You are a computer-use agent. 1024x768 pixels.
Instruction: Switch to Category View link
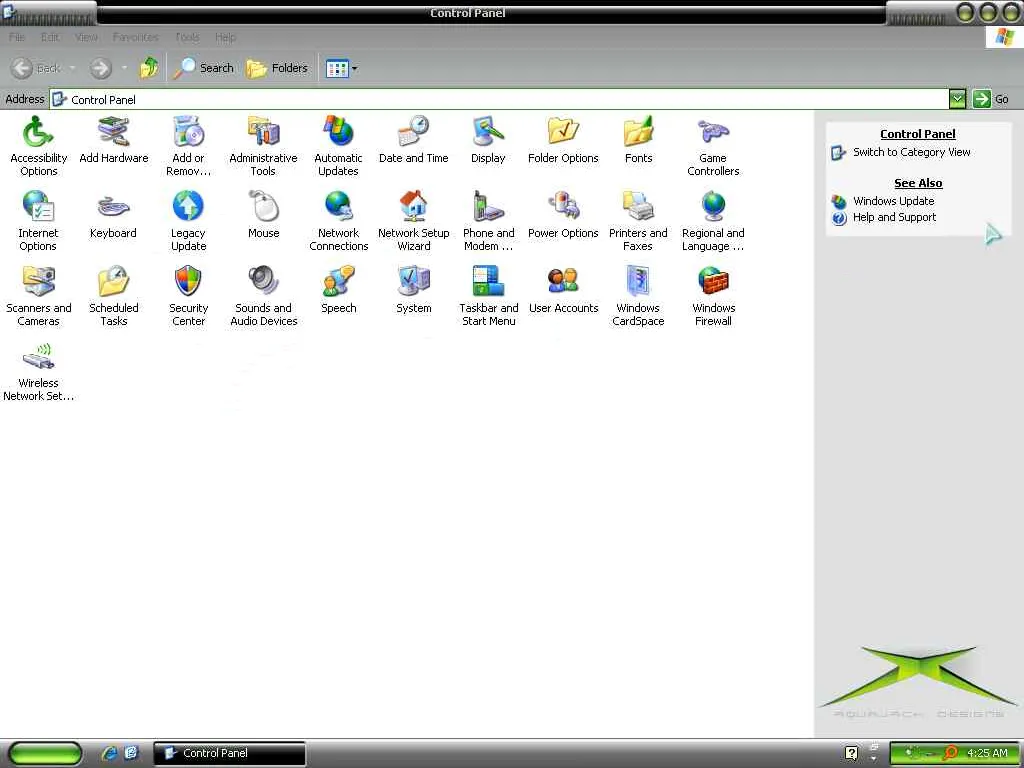pyautogui.click(x=912, y=152)
